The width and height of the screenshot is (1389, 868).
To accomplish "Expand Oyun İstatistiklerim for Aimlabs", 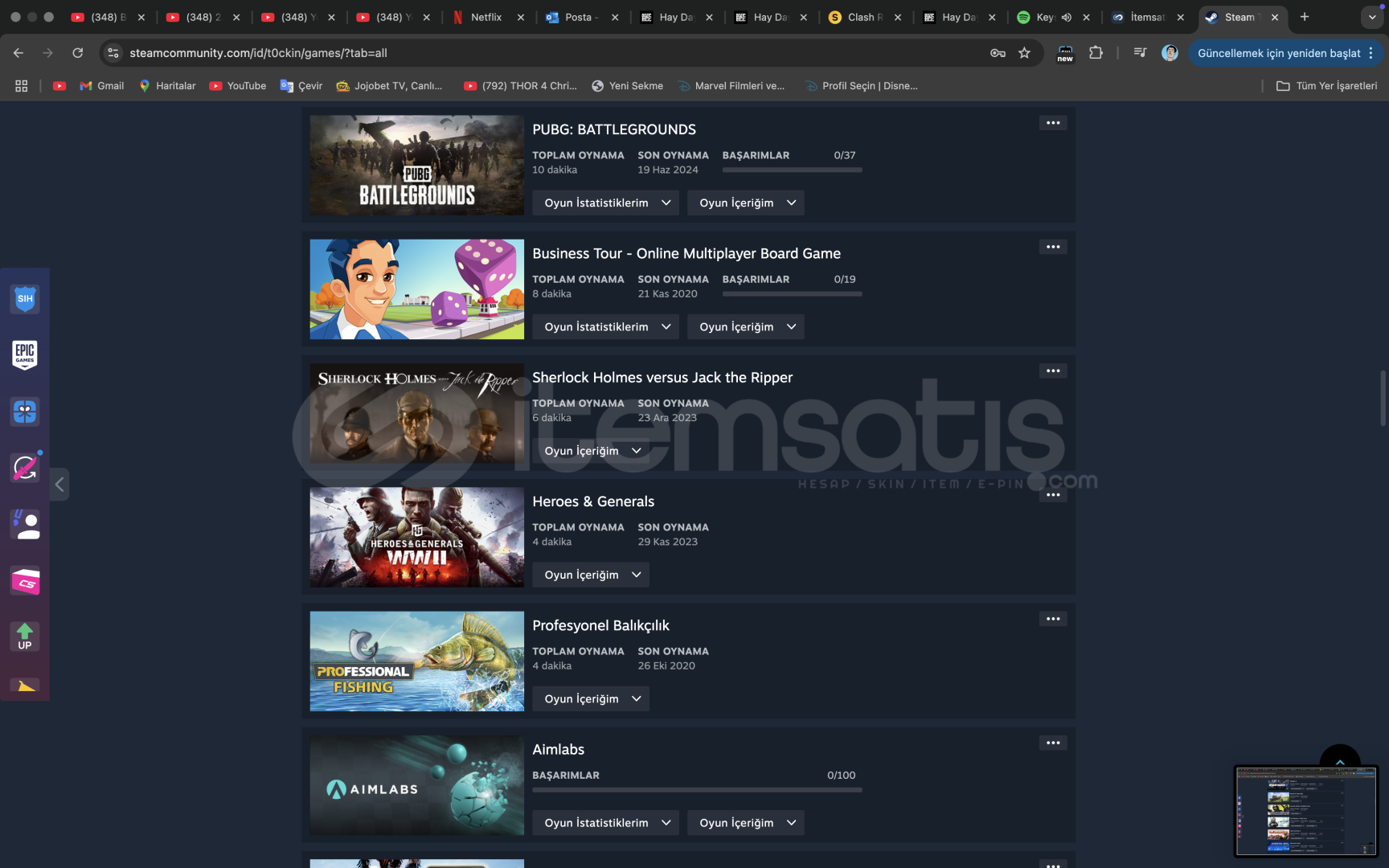I will [605, 822].
